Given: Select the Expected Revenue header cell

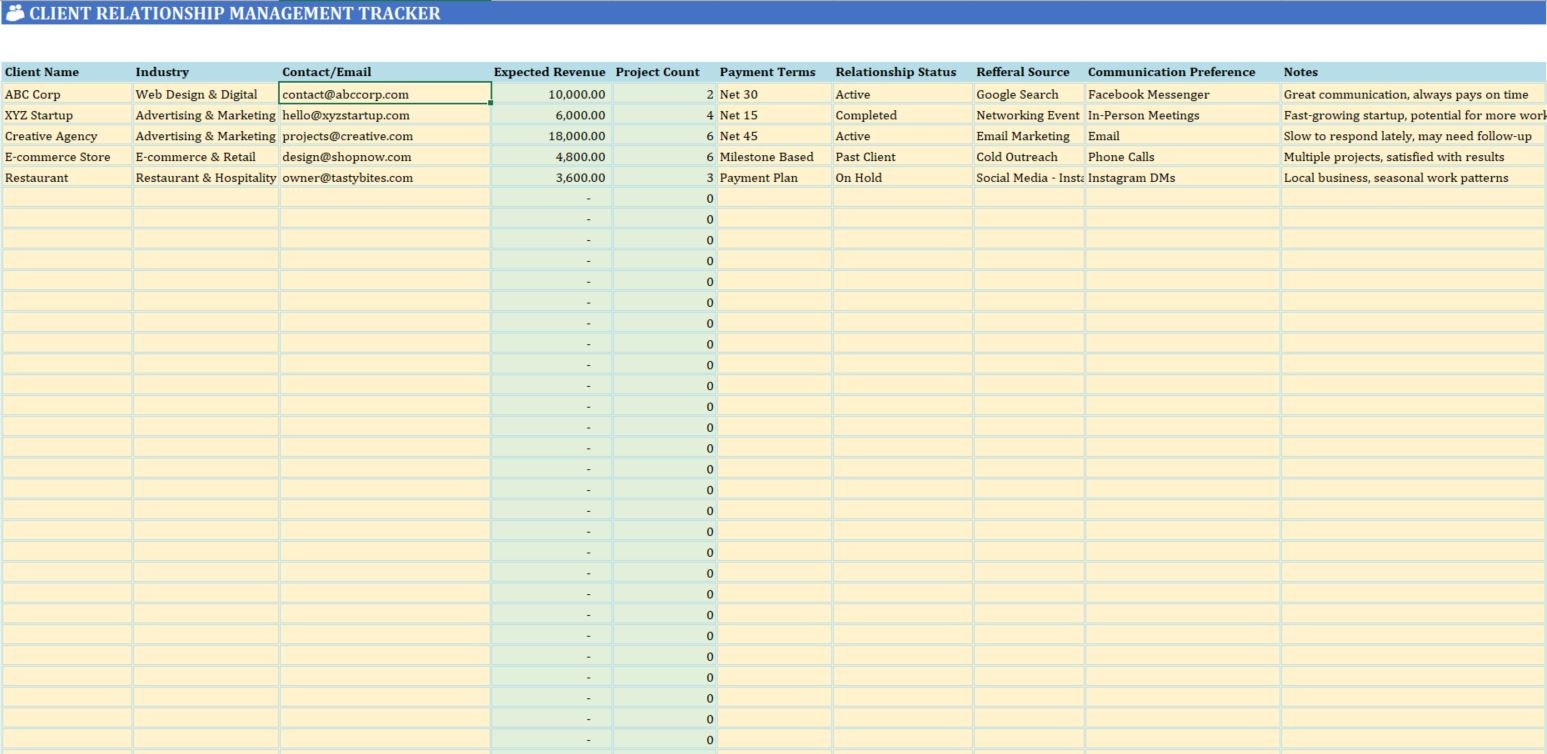Looking at the screenshot, I should coord(549,71).
